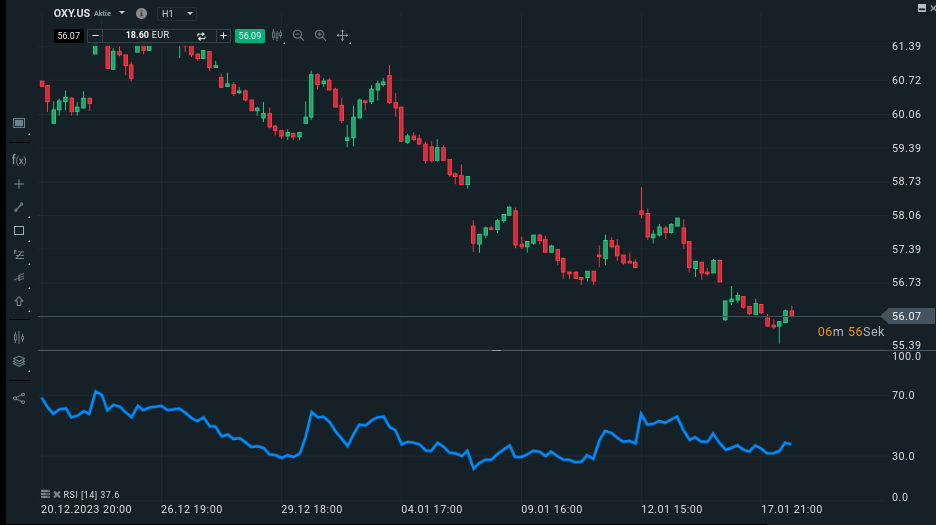This screenshot has height=525, width=936.
Task: Click the 58.06 price axis label
Action: [906, 215]
